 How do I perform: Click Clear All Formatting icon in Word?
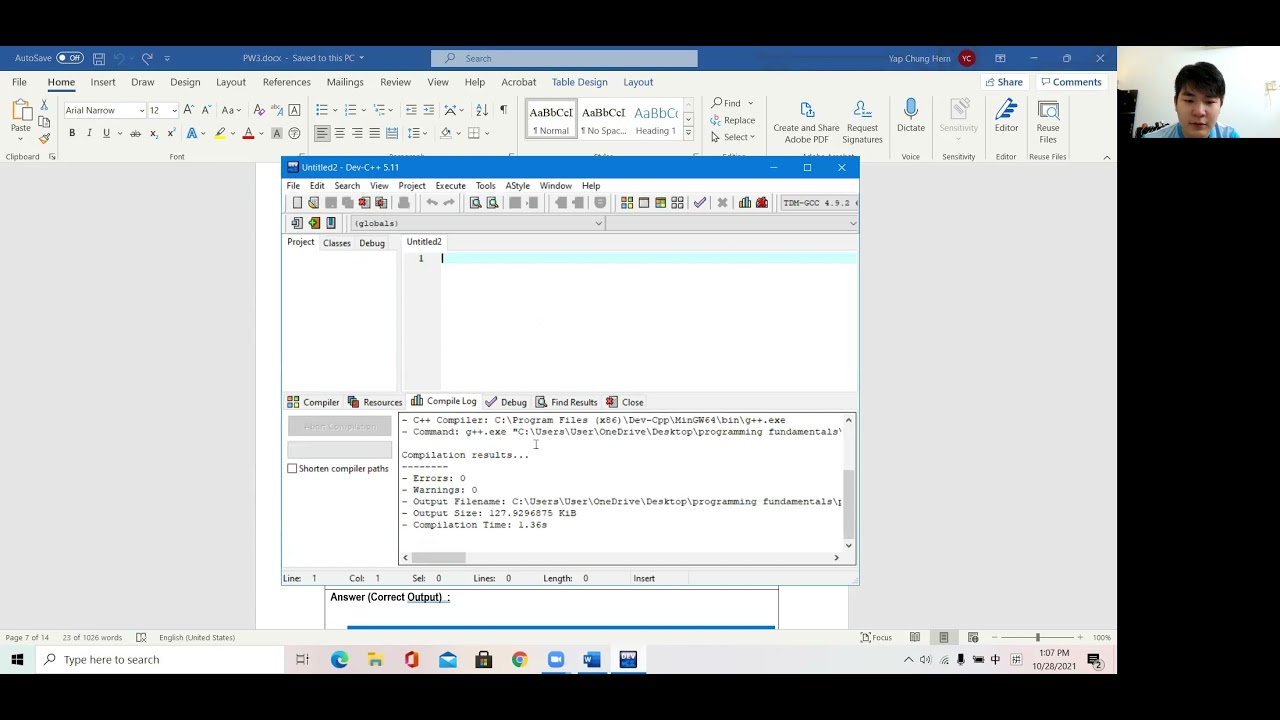(259, 110)
